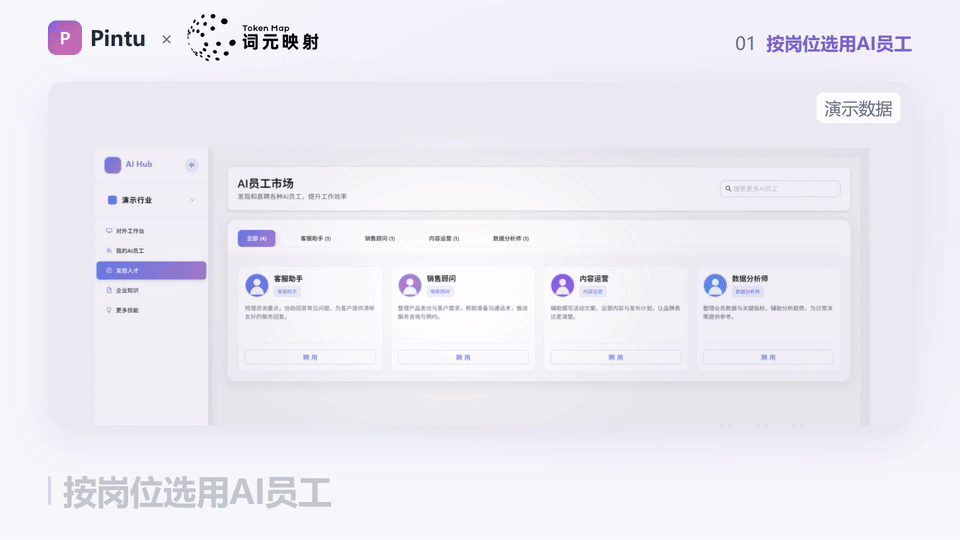Click the 01 按岗位选用AI员工 header text

coord(823,44)
